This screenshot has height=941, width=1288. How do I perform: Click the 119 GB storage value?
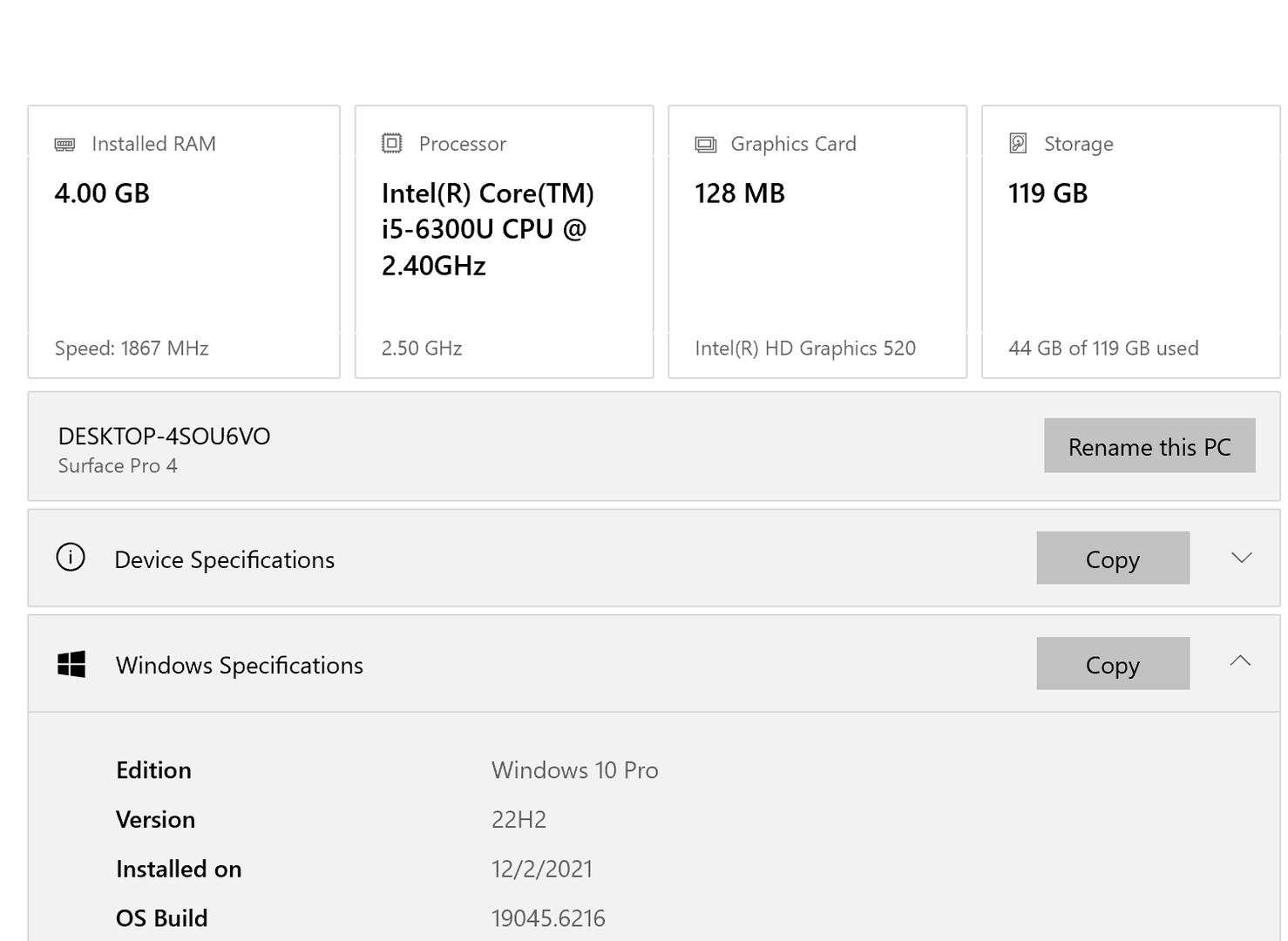click(1048, 193)
